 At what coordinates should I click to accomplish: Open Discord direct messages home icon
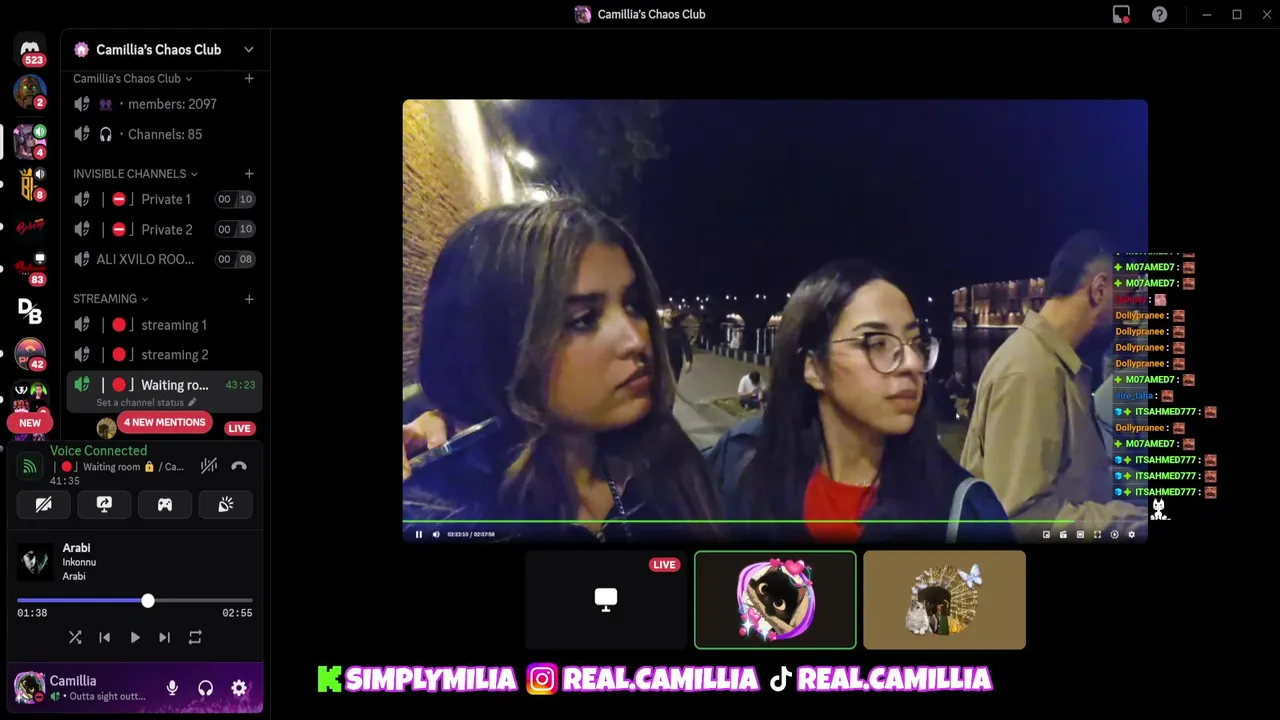[30, 48]
